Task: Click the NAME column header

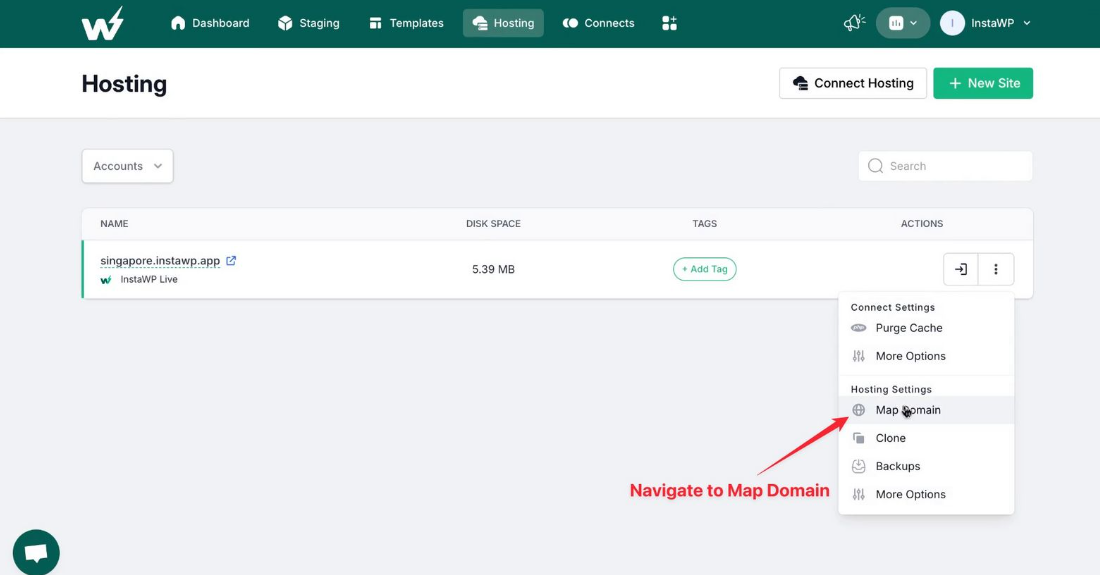Action: [114, 224]
